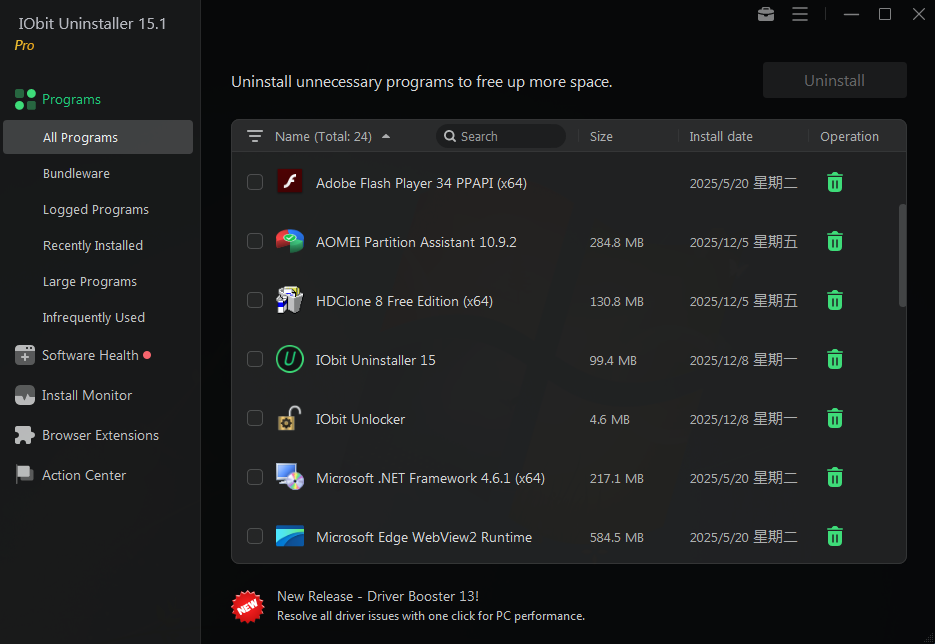Check the Adobe Flash Player 34 PPAPI checkbox
Viewport: 935px width, 644px height.
(255, 182)
